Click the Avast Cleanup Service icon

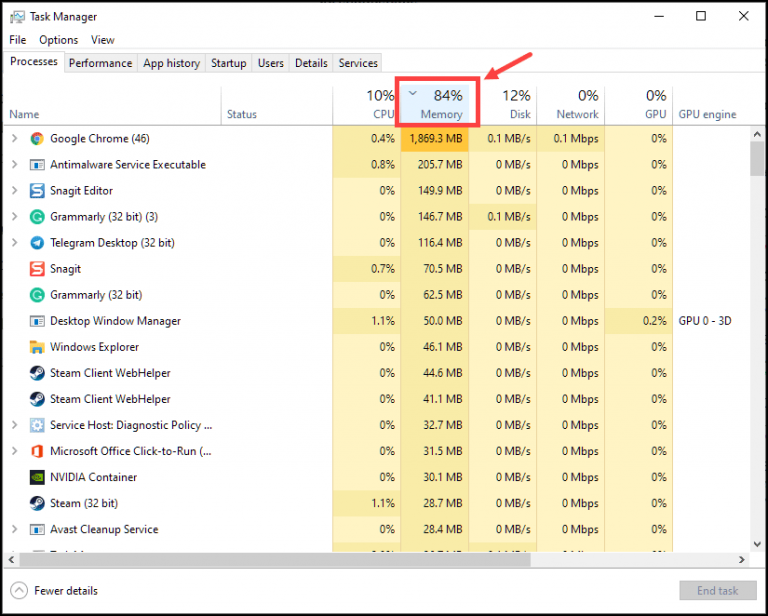(x=37, y=529)
